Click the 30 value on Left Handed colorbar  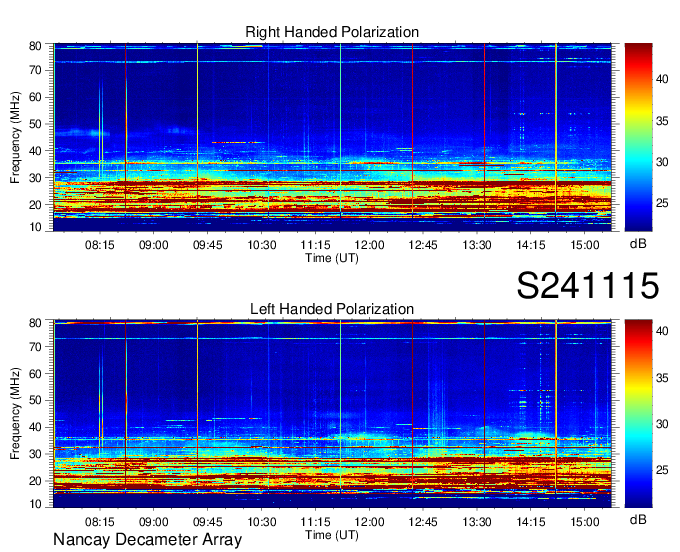pyautogui.click(x=662, y=424)
